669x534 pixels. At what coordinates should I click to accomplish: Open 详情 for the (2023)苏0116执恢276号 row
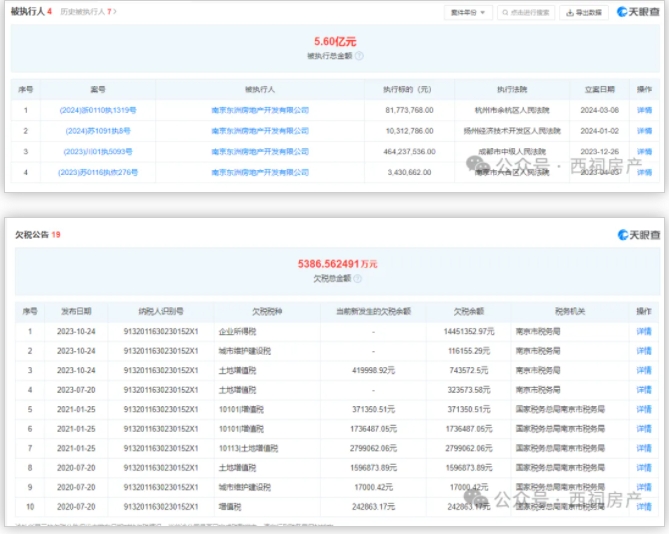644,172
